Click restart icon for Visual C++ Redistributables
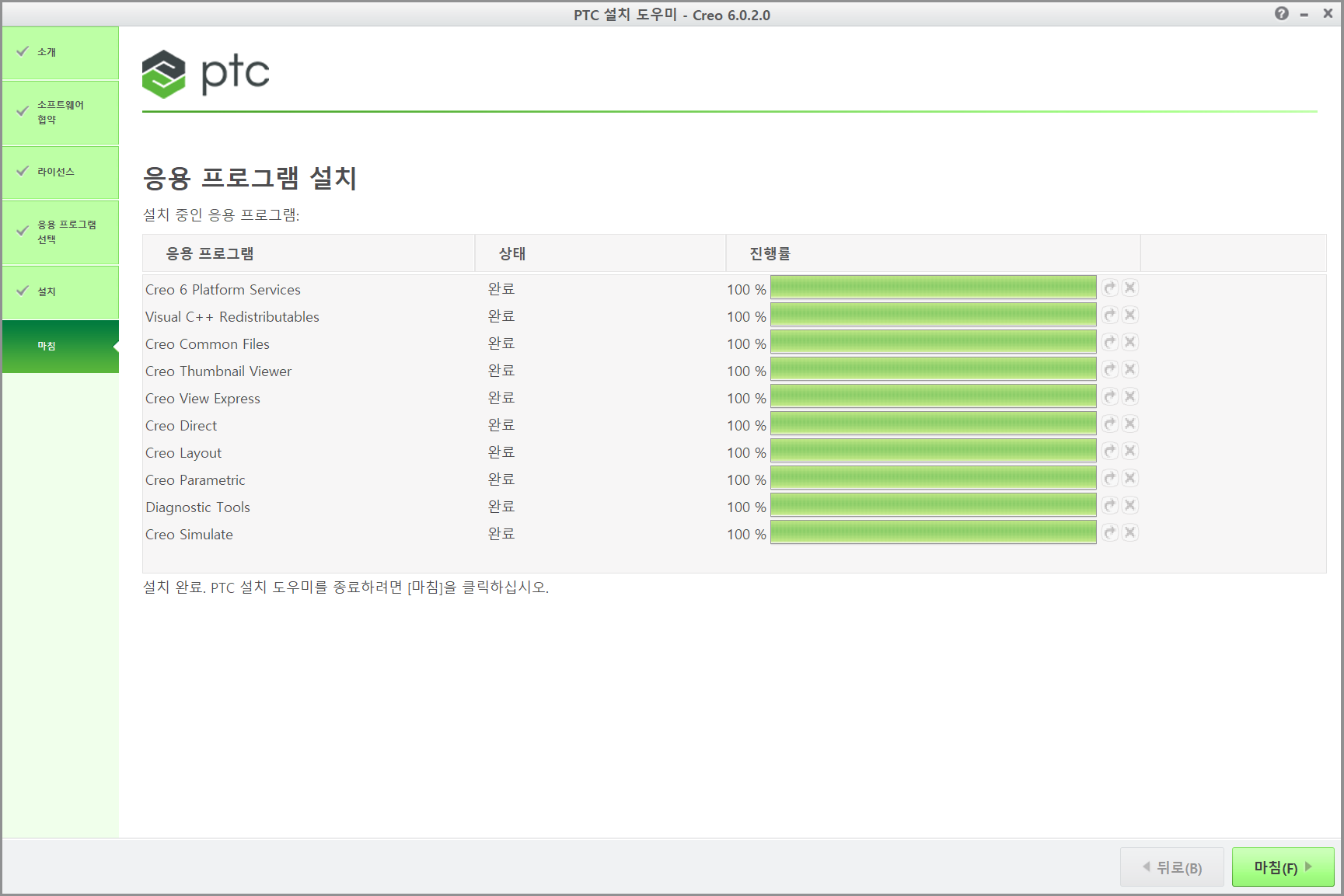1344x896 pixels. pyautogui.click(x=1110, y=315)
